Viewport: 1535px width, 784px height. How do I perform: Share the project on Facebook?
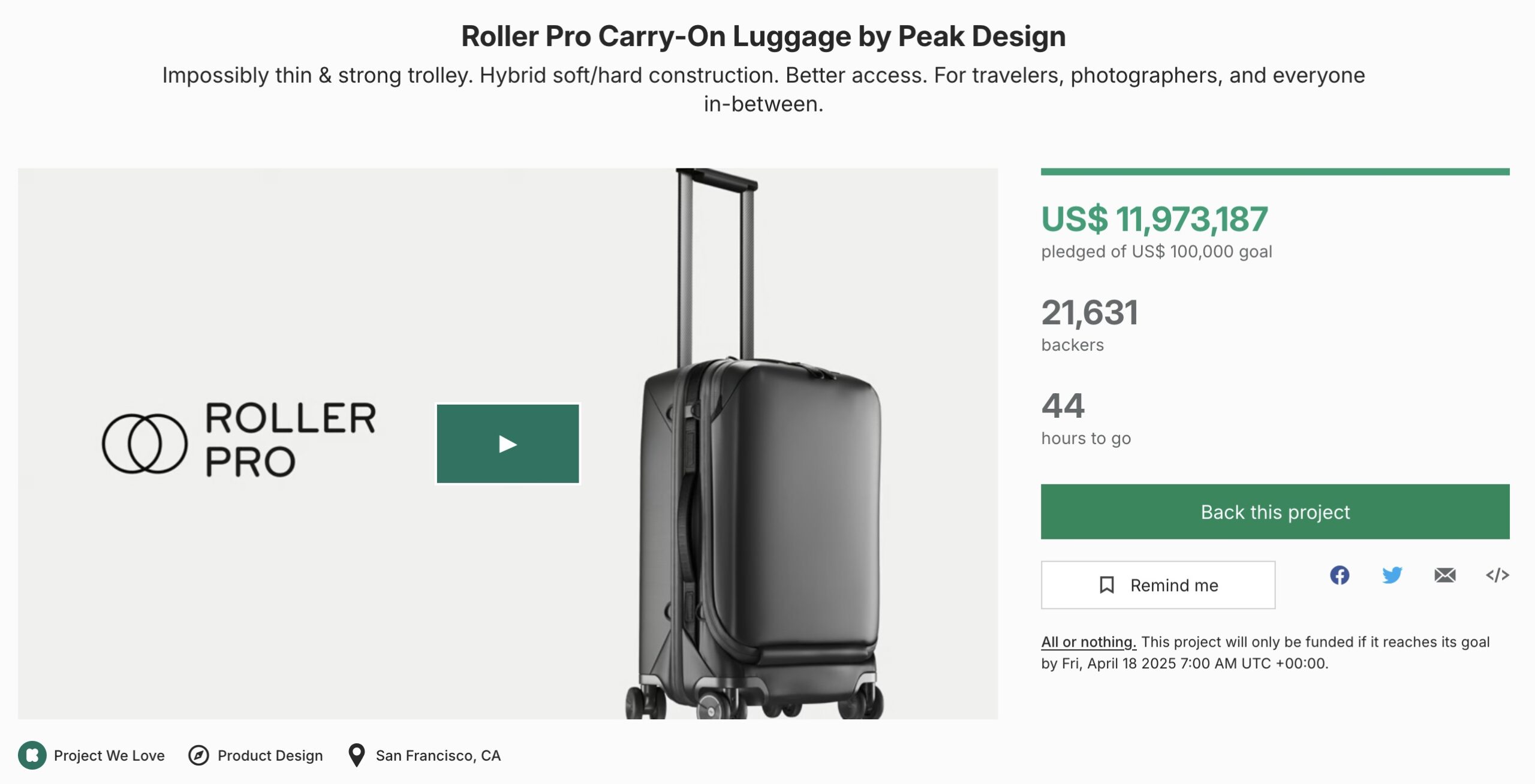1340,575
